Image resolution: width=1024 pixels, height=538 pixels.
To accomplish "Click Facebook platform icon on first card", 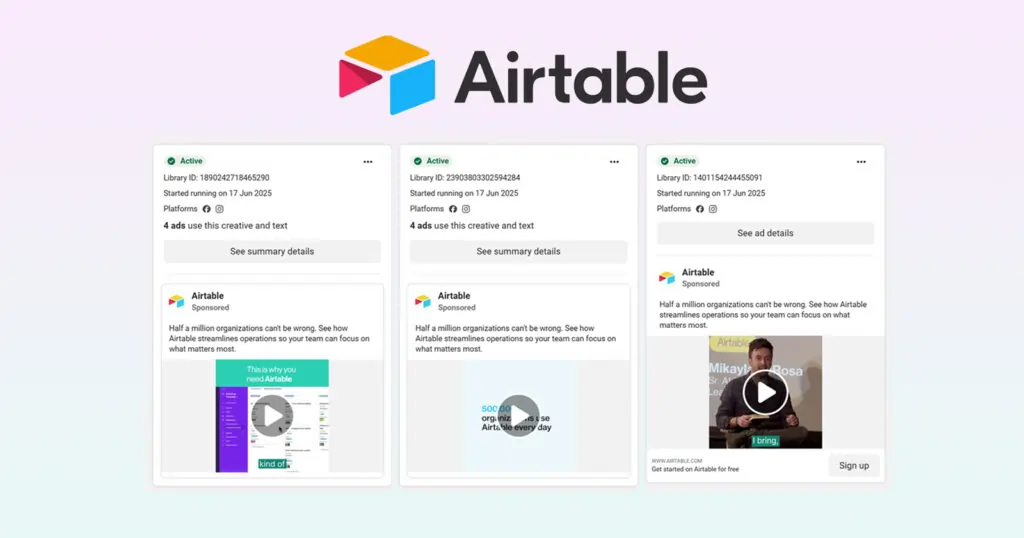I will [x=207, y=209].
